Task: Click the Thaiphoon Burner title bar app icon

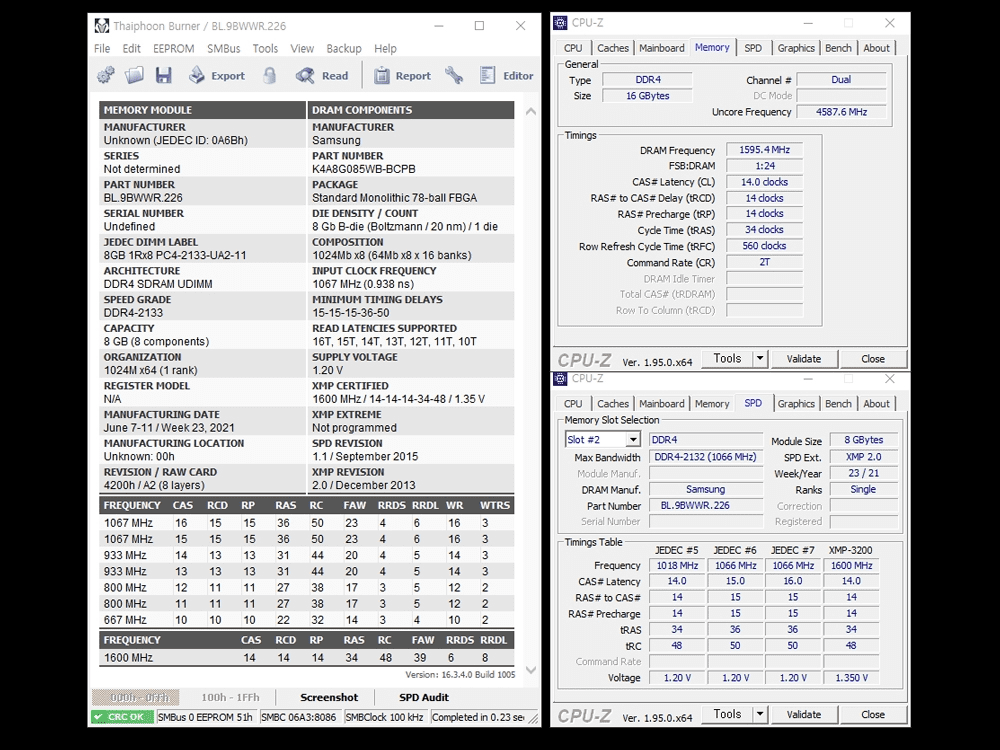Action: pyautogui.click(x=101, y=26)
